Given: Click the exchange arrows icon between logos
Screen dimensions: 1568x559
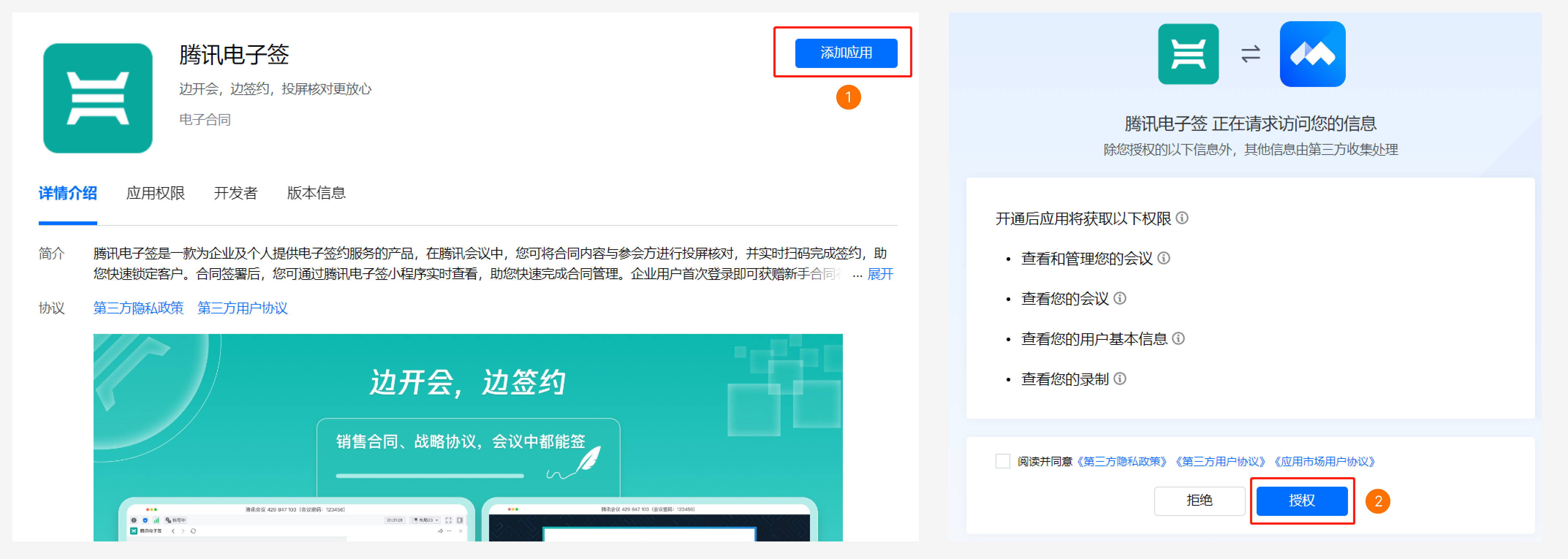Looking at the screenshot, I should coord(1250,54).
